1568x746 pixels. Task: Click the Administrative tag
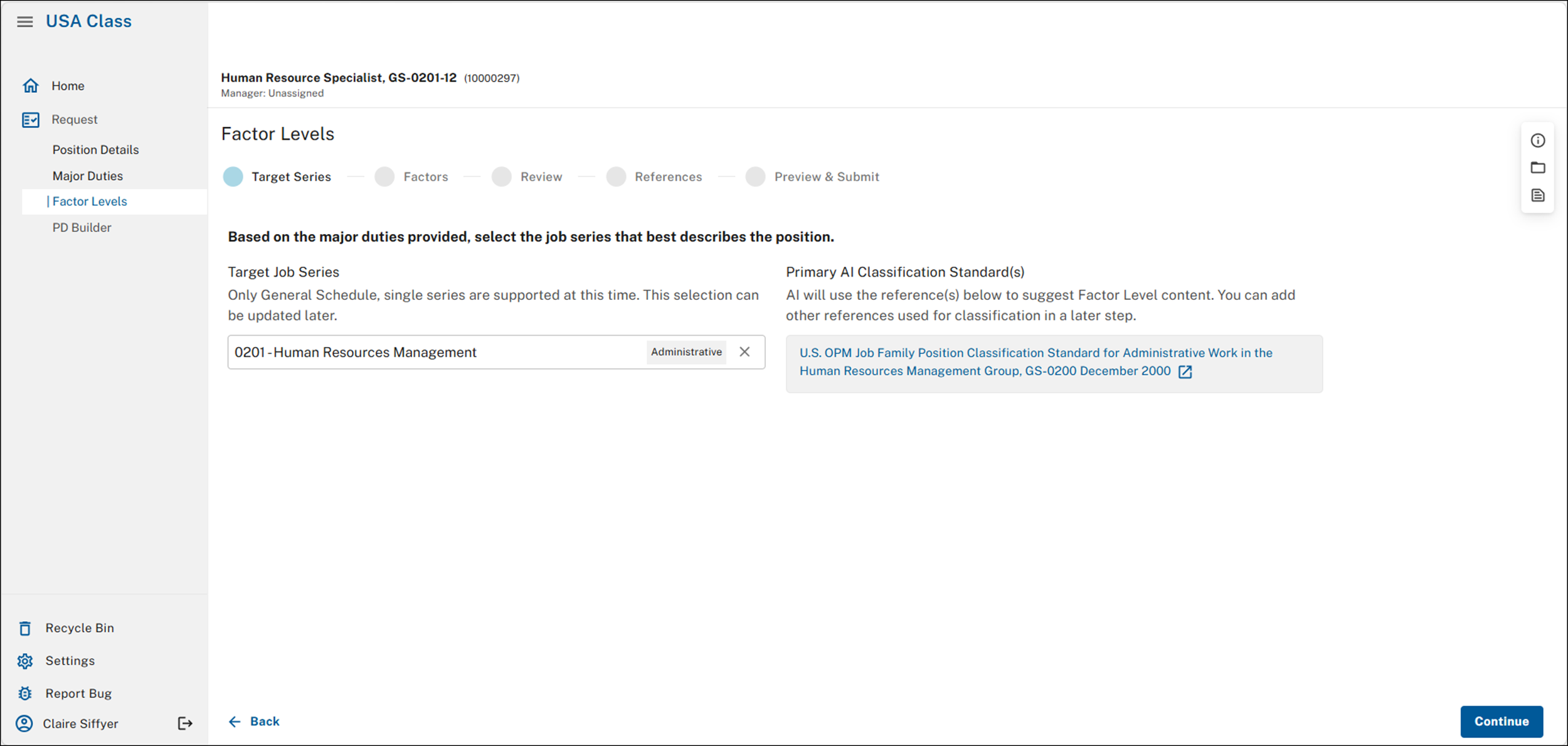tap(686, 352)
